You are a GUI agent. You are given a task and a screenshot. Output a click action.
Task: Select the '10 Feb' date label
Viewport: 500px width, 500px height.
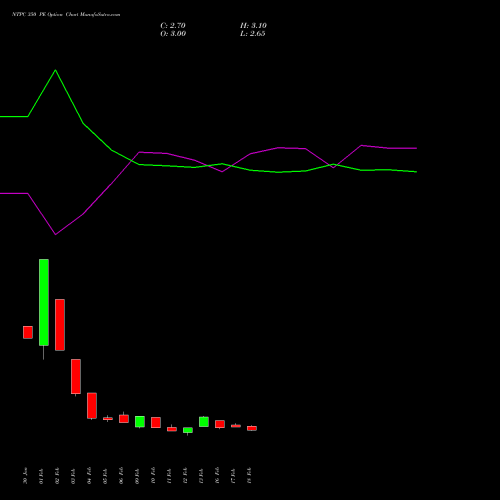click(x=153, y=475)
